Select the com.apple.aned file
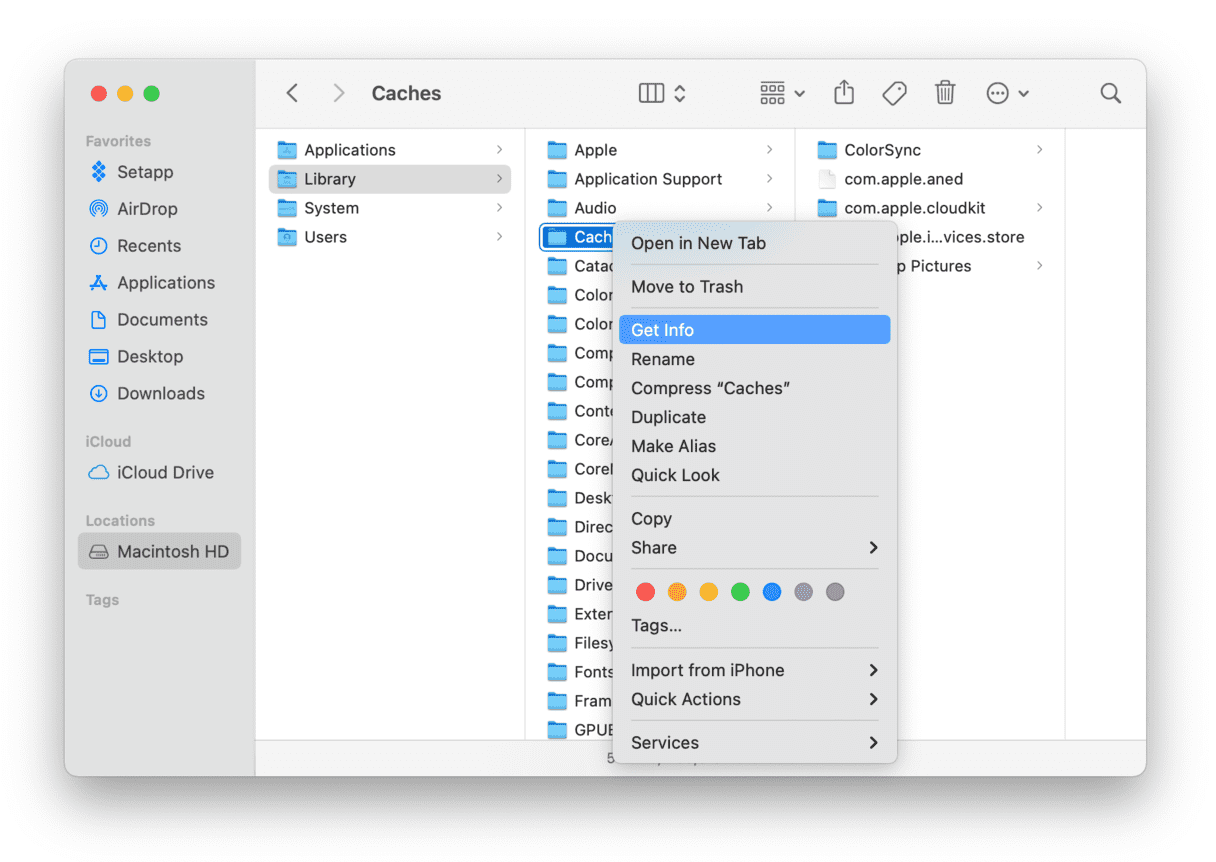 click(x=903, y=179)
